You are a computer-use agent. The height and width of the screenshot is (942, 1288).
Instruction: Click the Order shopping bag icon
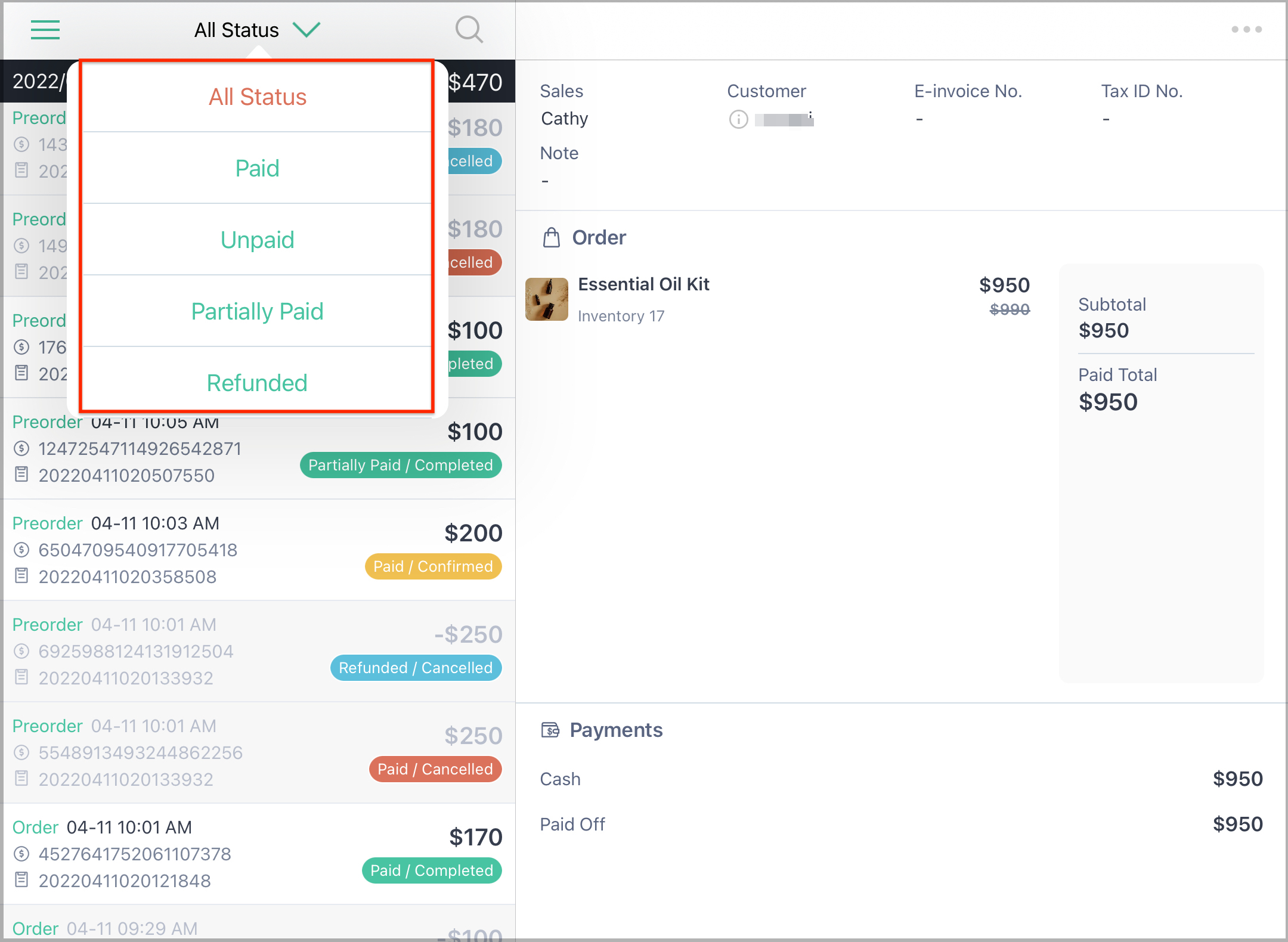coord(552,237)
